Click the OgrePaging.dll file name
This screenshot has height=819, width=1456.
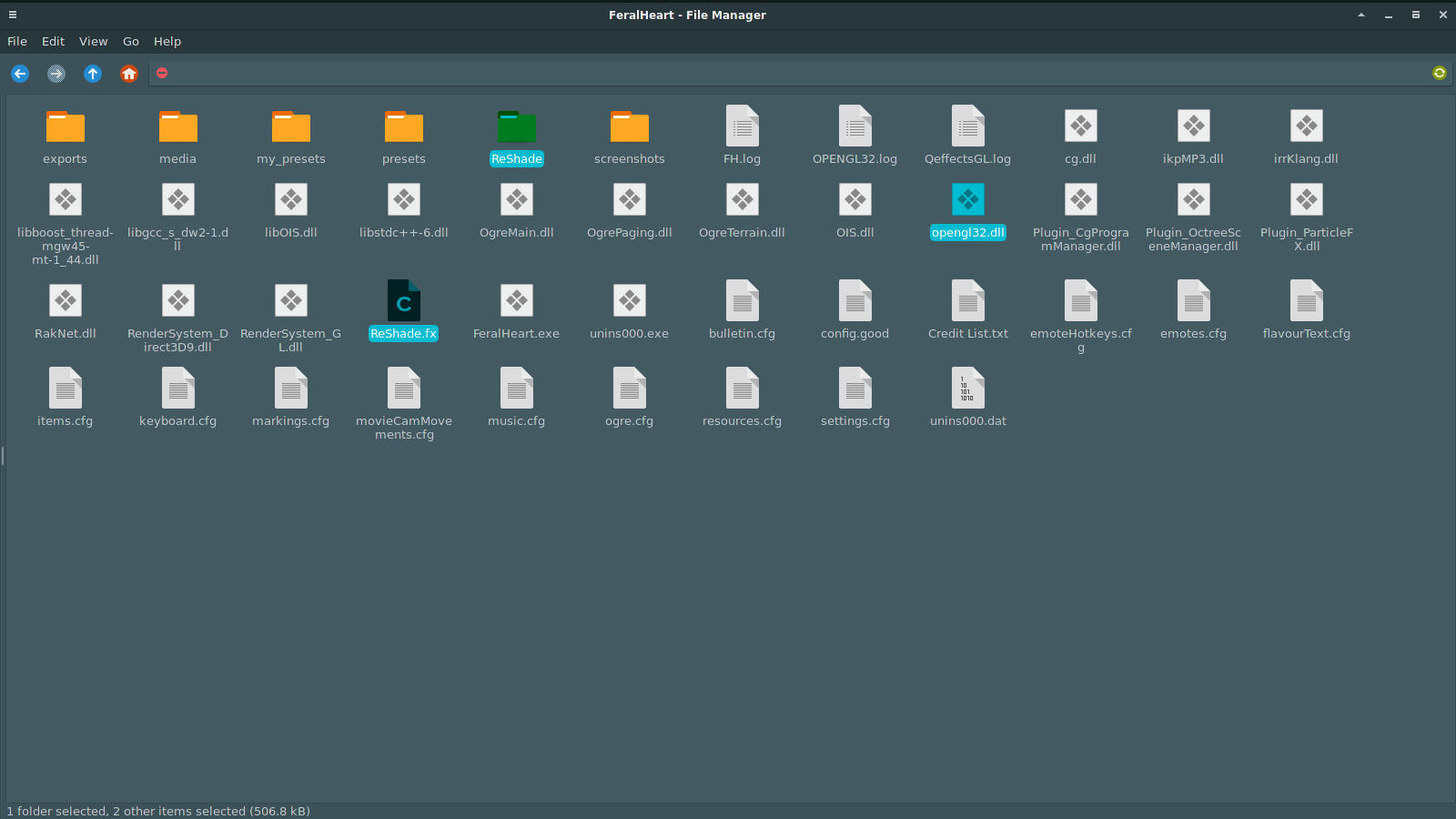(x=630, y=232)
